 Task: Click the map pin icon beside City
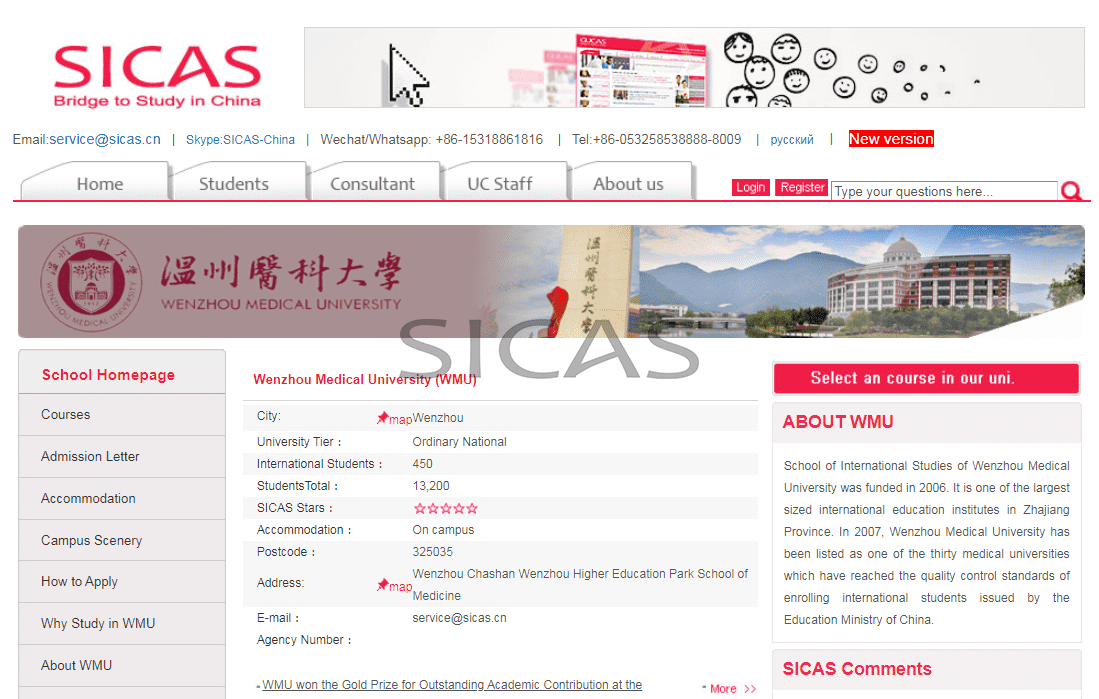[383, 418]
